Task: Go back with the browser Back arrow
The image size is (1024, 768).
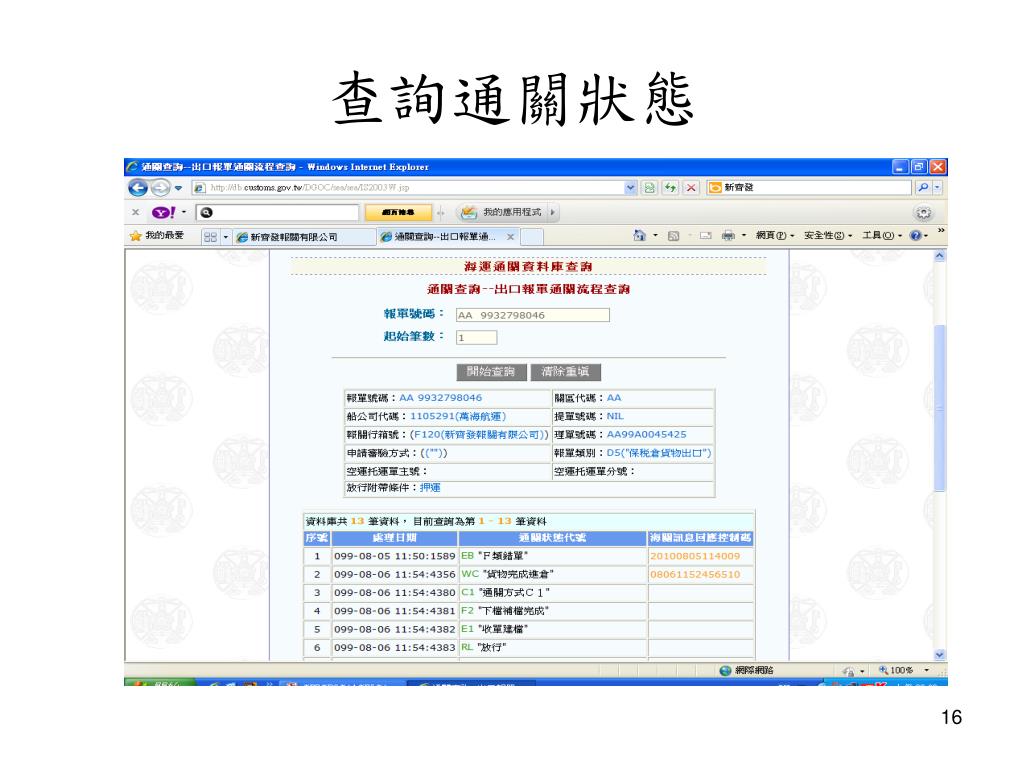Action: [x=137, y=188]
